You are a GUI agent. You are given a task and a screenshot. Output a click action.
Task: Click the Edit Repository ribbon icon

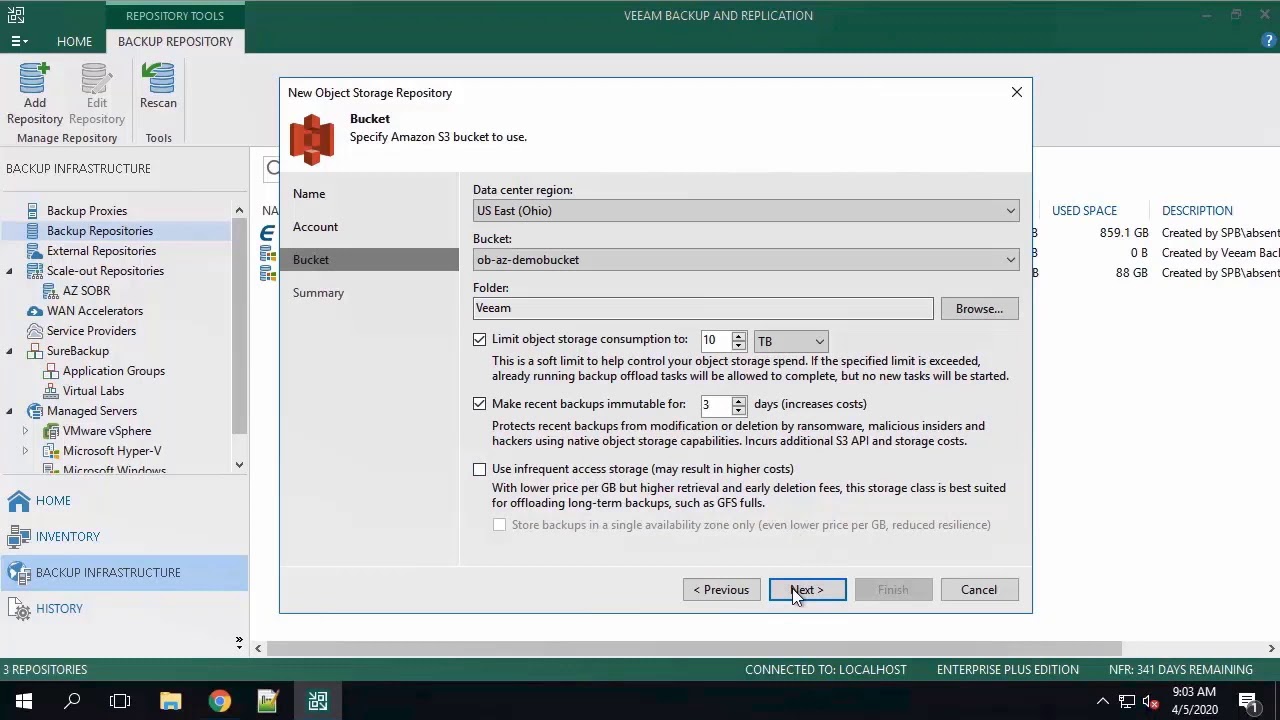point(96,93)
